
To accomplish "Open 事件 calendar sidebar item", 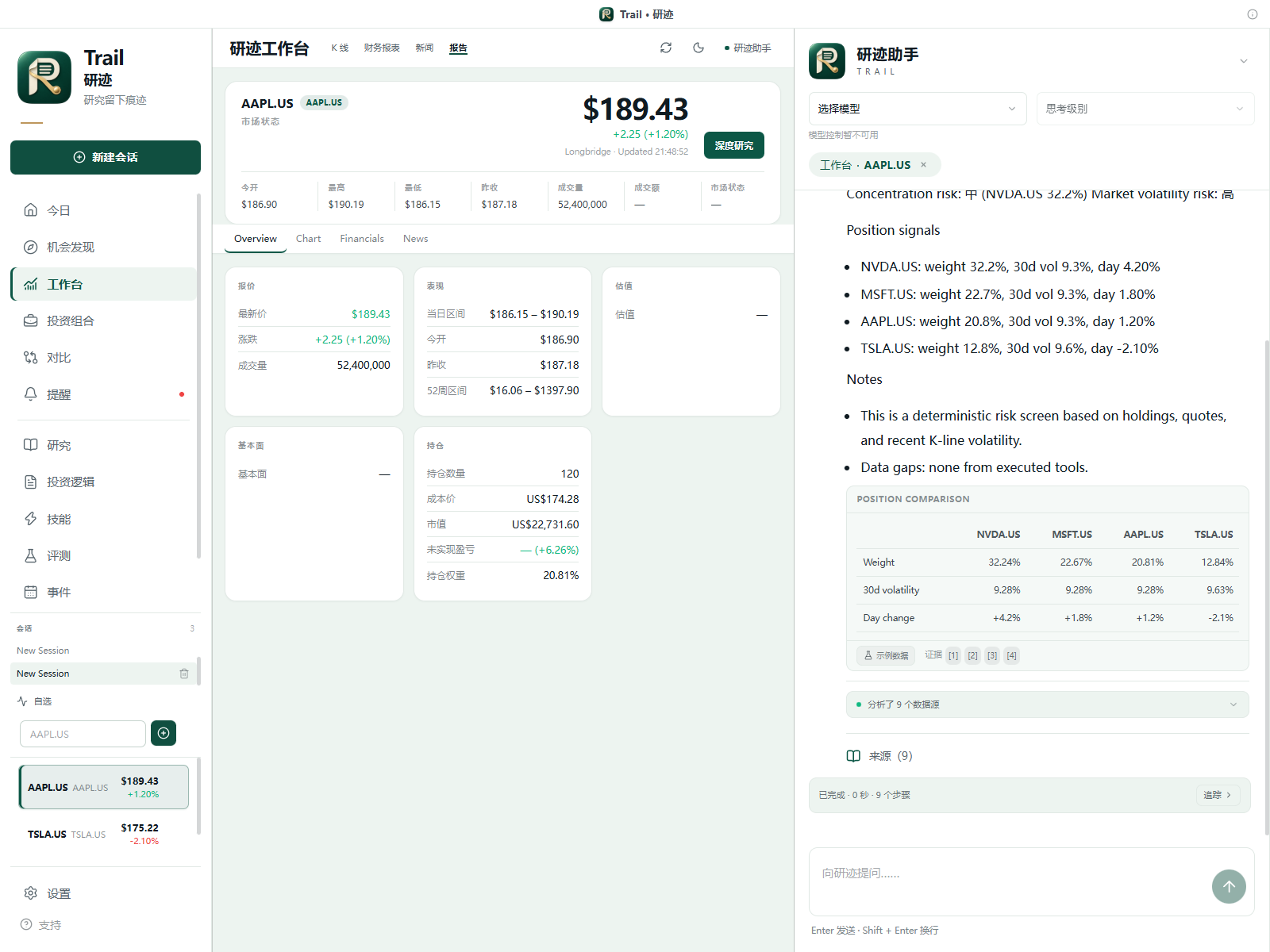I will [x=104, y=592].
